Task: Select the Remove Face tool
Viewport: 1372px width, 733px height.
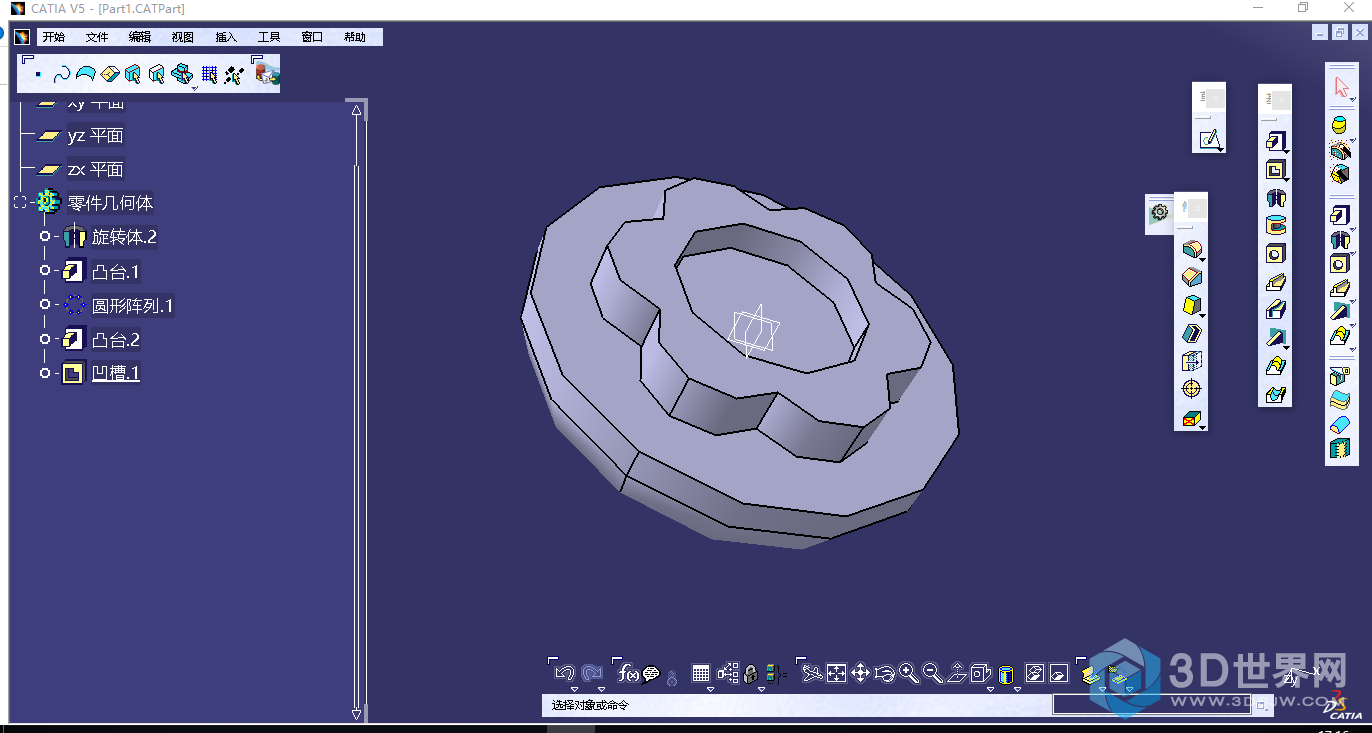Action: 1191,417
